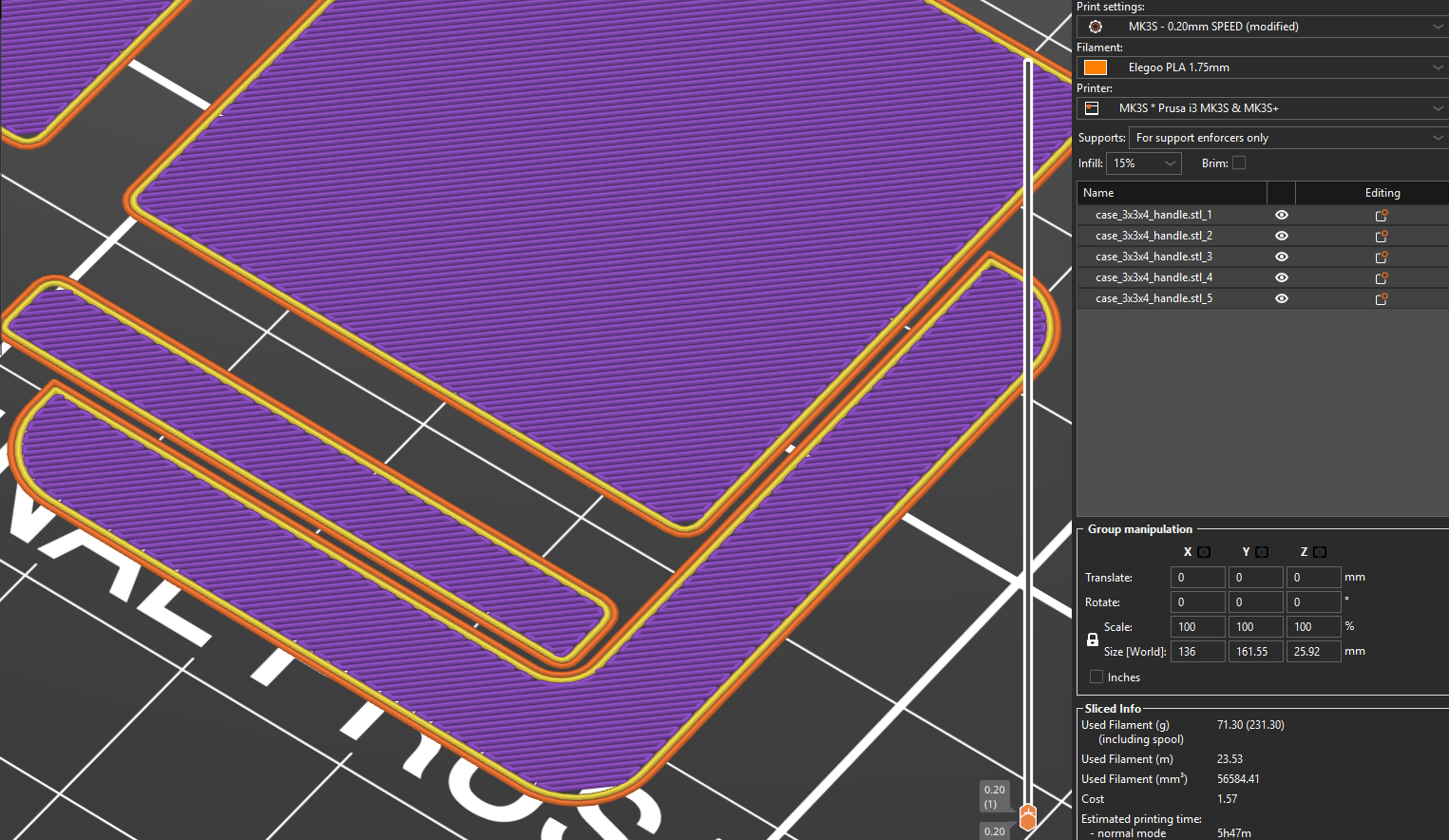
Task: Click the Used Filament volume 56584.41
Action: [x=1238, y=779]
